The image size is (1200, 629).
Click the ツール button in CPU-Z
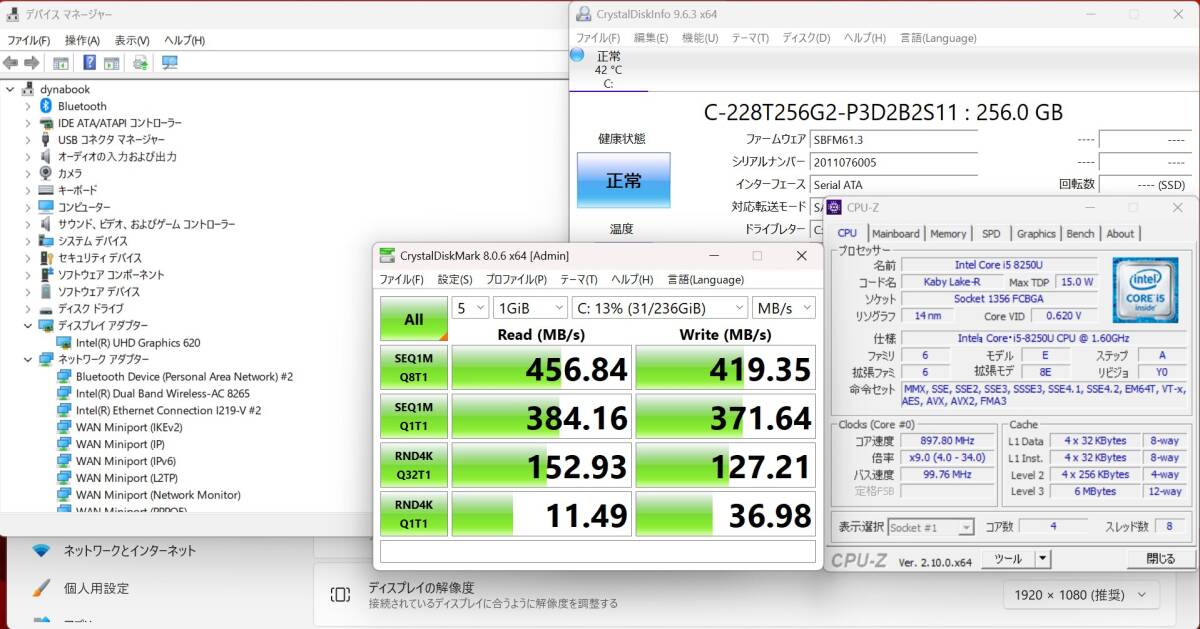tap(1008, 559)
